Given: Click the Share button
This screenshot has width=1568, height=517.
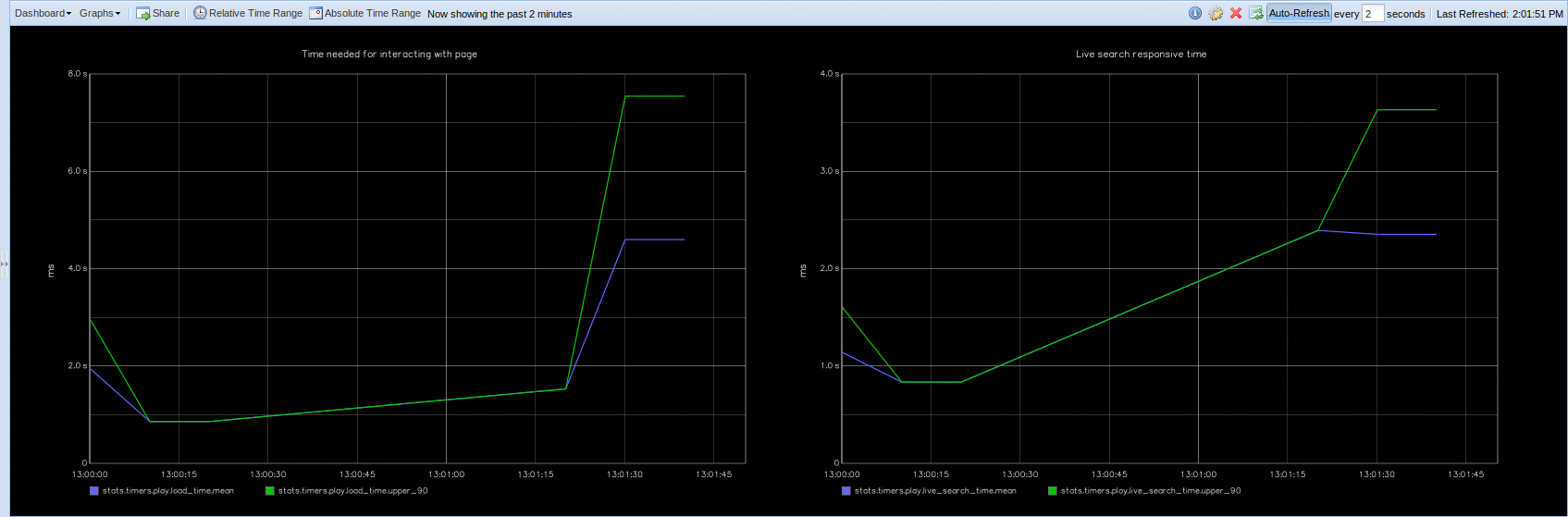Looking at the screenshot, I should [x=157, y=13].
